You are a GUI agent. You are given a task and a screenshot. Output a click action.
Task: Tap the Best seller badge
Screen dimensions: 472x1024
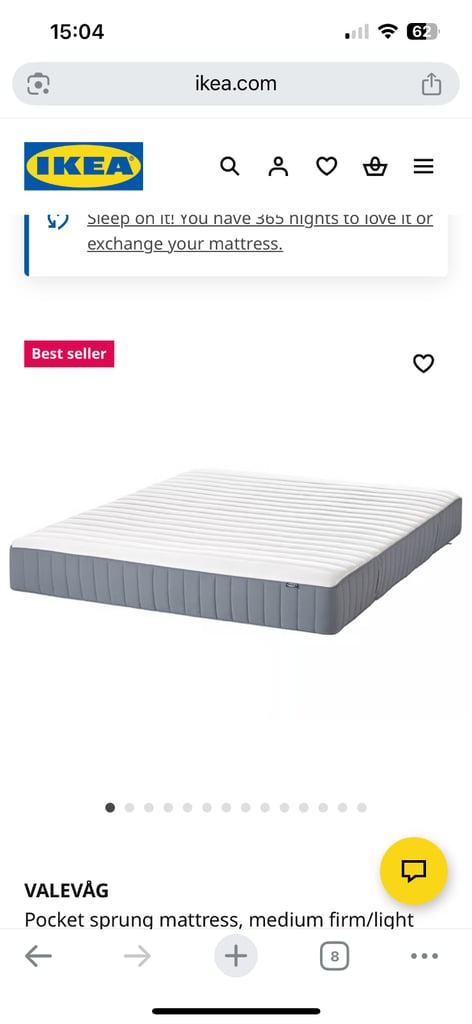pos(69,353)
